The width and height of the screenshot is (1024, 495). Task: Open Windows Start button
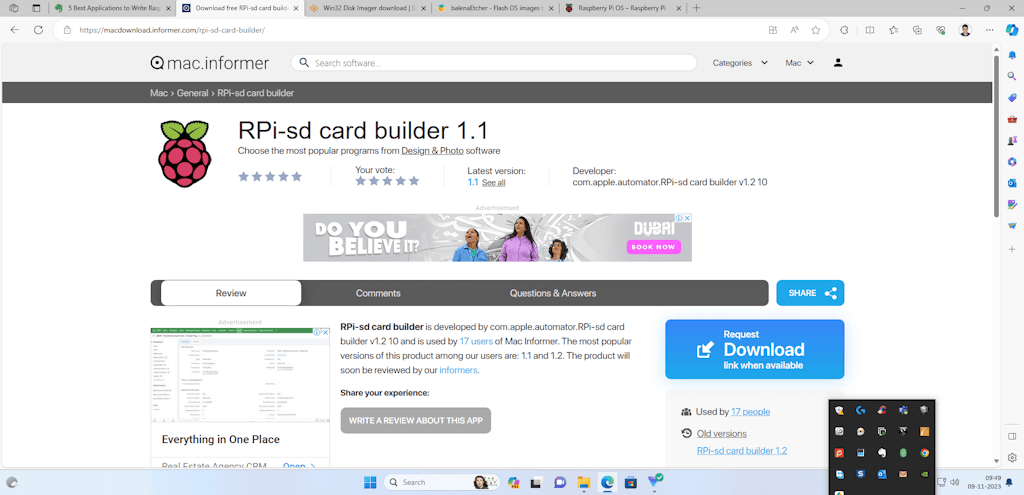coord(370,482)
